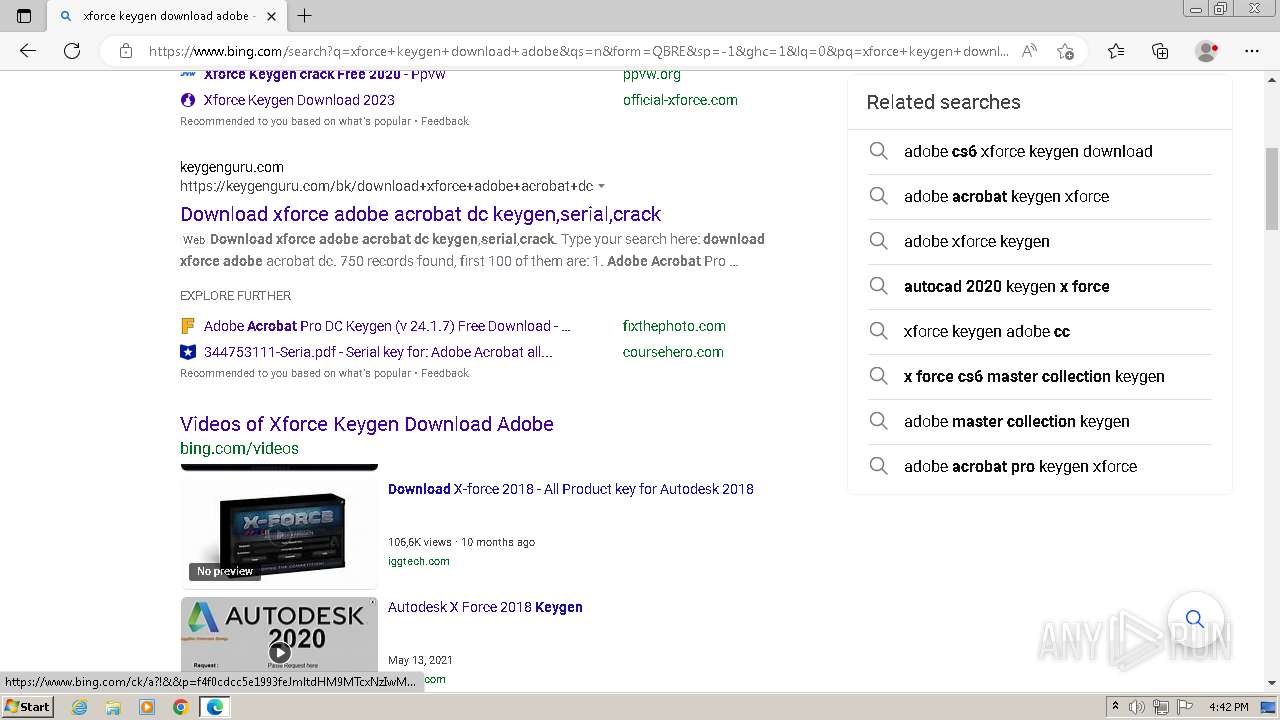Click search icon for adobe cs6 xforce keygen download

pos(878,151)
